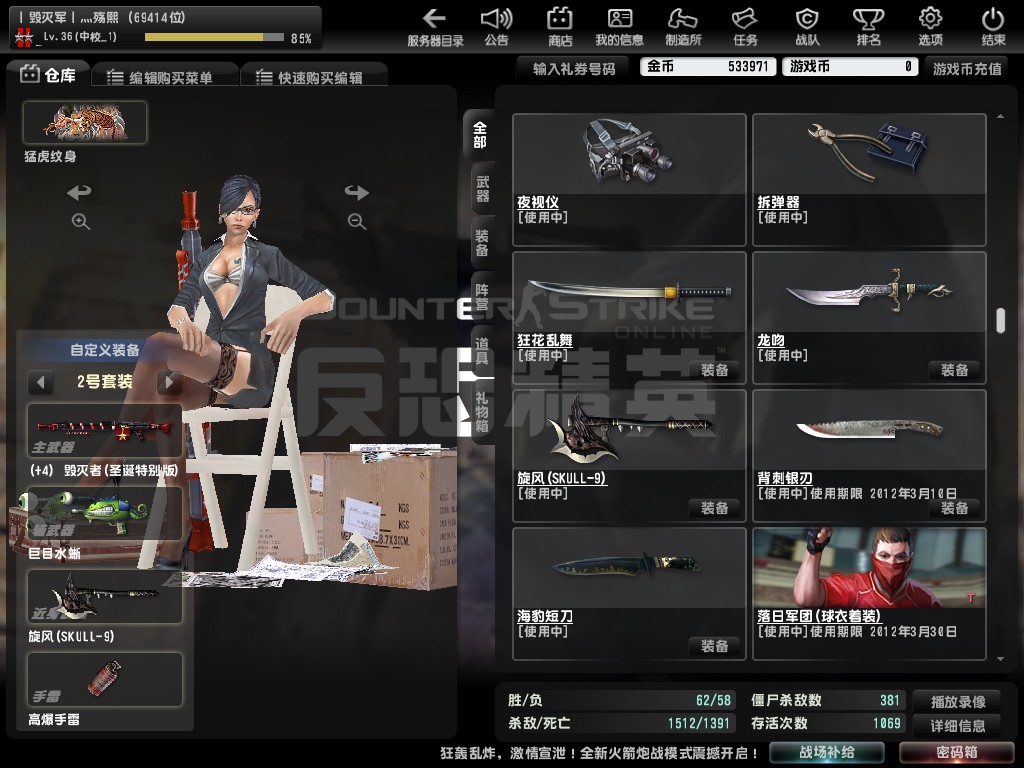The width and height of the screenshot is (1024, 768).
Task: Rotate the character left with the curved arrow
Action: (79, 192)
